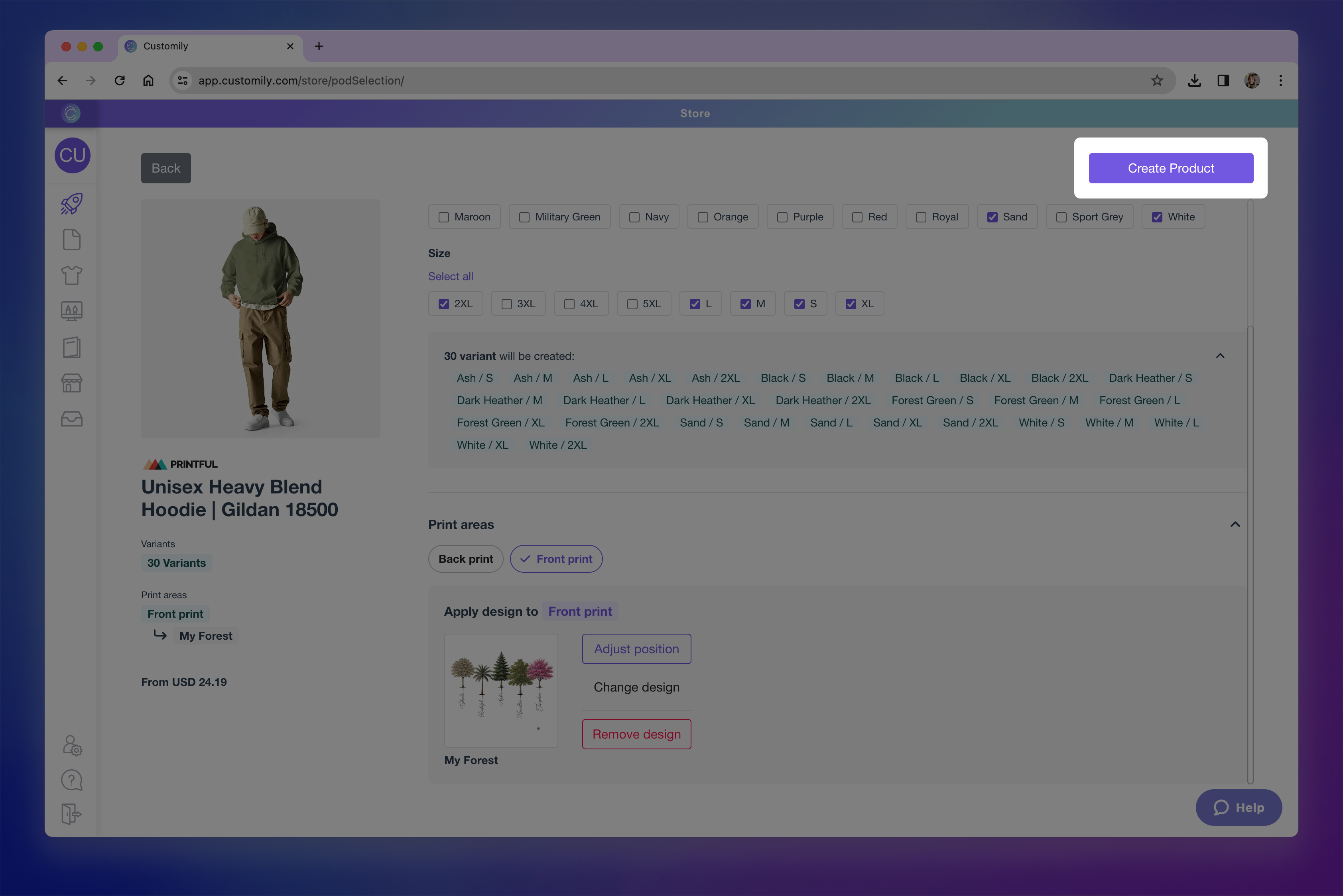The height and width of the screenshot is (896, 1343).
Task: Enable the 5XL size checkbox
Action: [632, 303]
